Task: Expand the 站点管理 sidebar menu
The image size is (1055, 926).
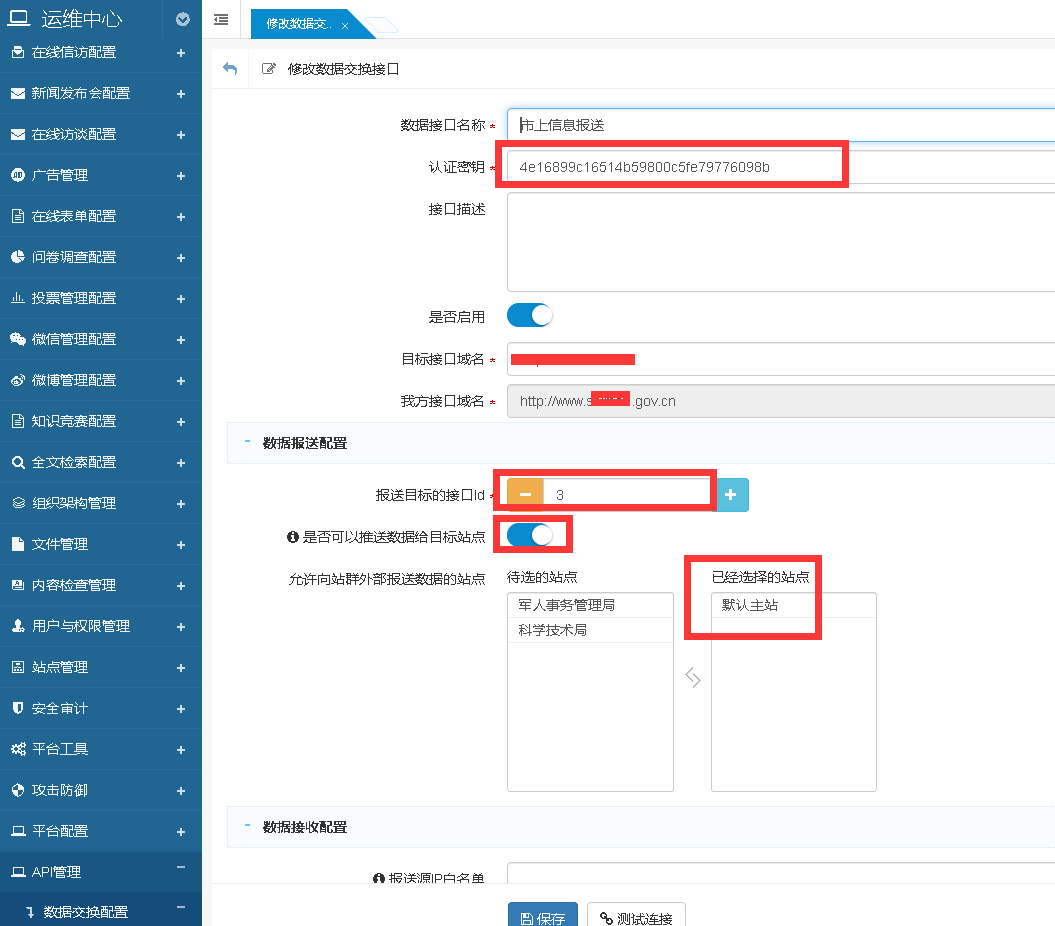Action: tap(180, 667)
